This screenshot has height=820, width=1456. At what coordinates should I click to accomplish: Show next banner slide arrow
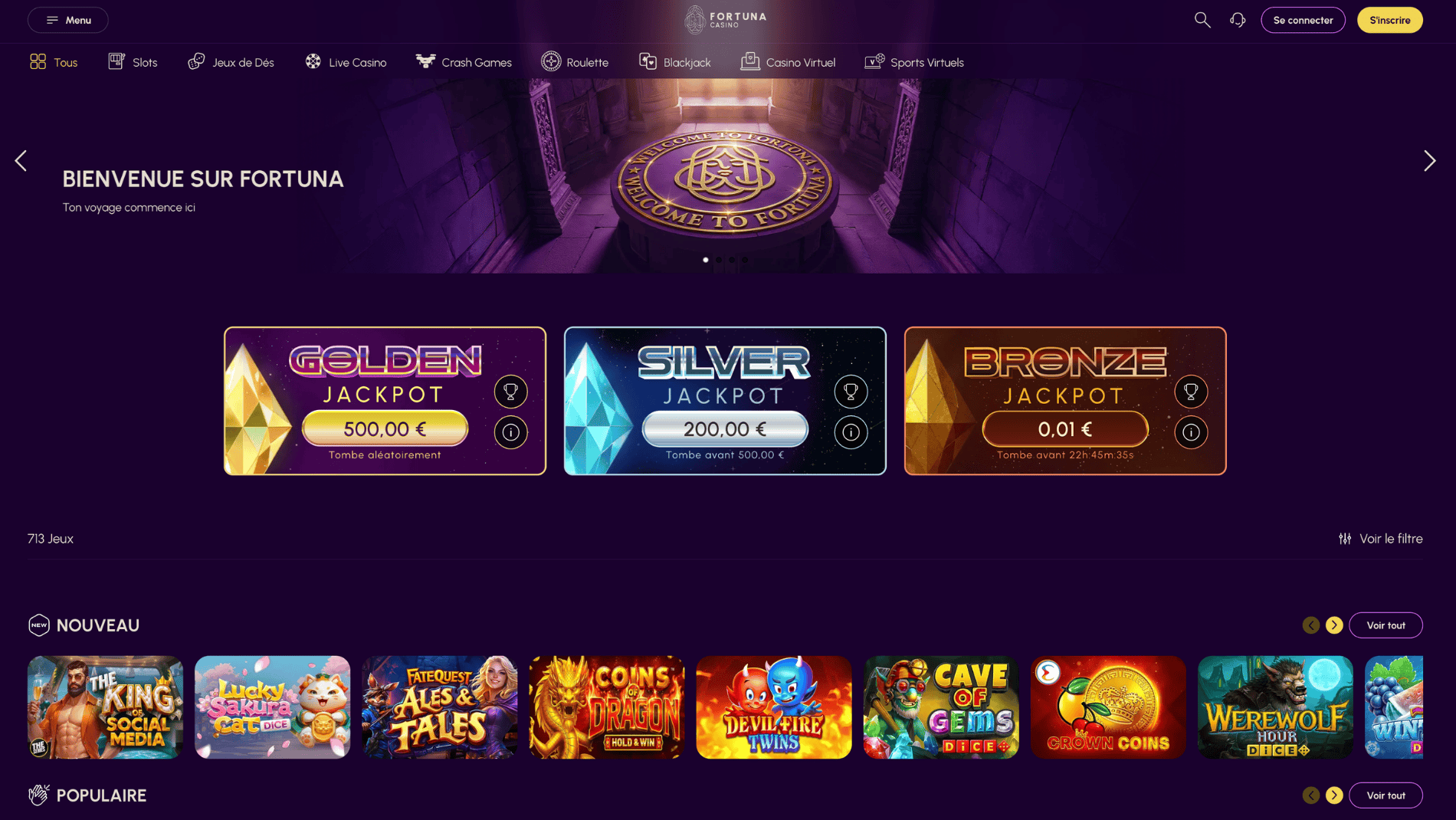[x=1429, y=161]
